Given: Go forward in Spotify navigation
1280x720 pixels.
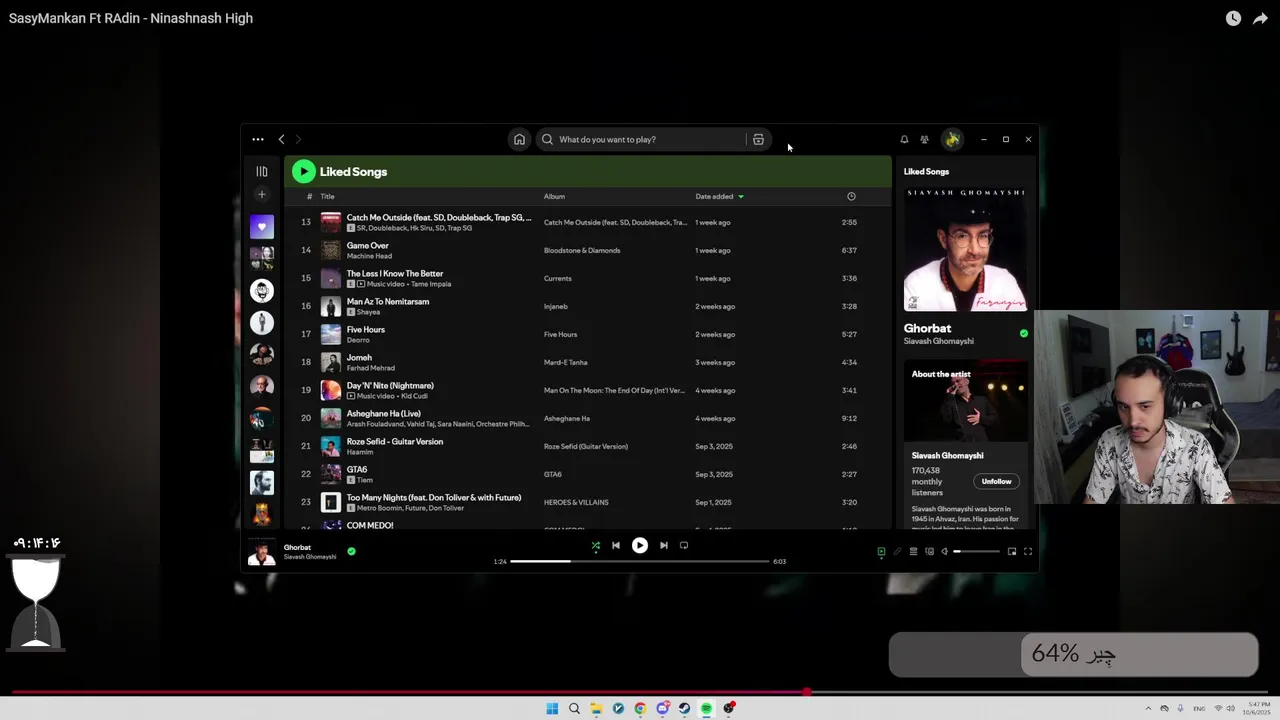Looking at the screenshot, I should (298, 139).
